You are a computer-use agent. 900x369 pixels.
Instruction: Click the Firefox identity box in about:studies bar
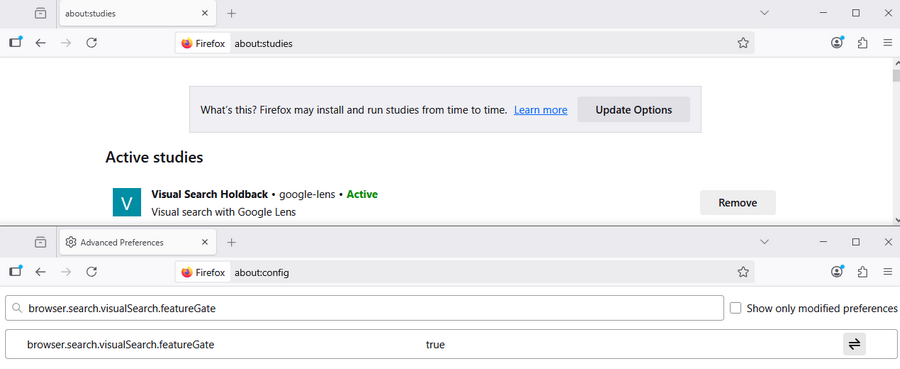click(203, 43)
